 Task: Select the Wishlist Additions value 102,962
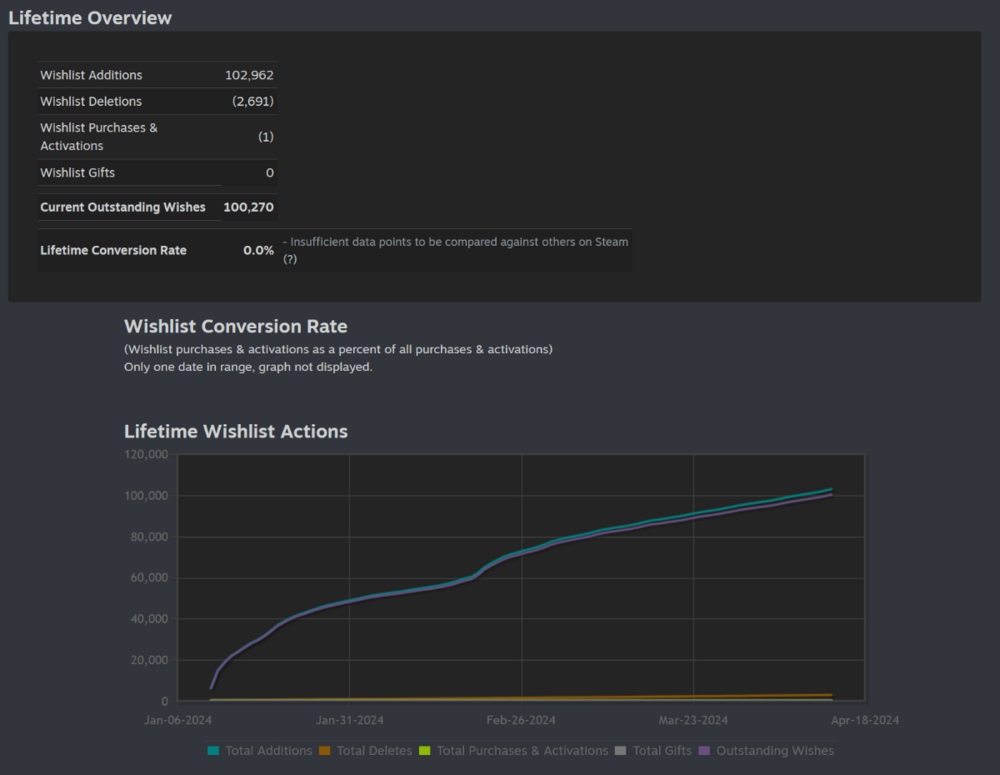[x=249, y=75]
